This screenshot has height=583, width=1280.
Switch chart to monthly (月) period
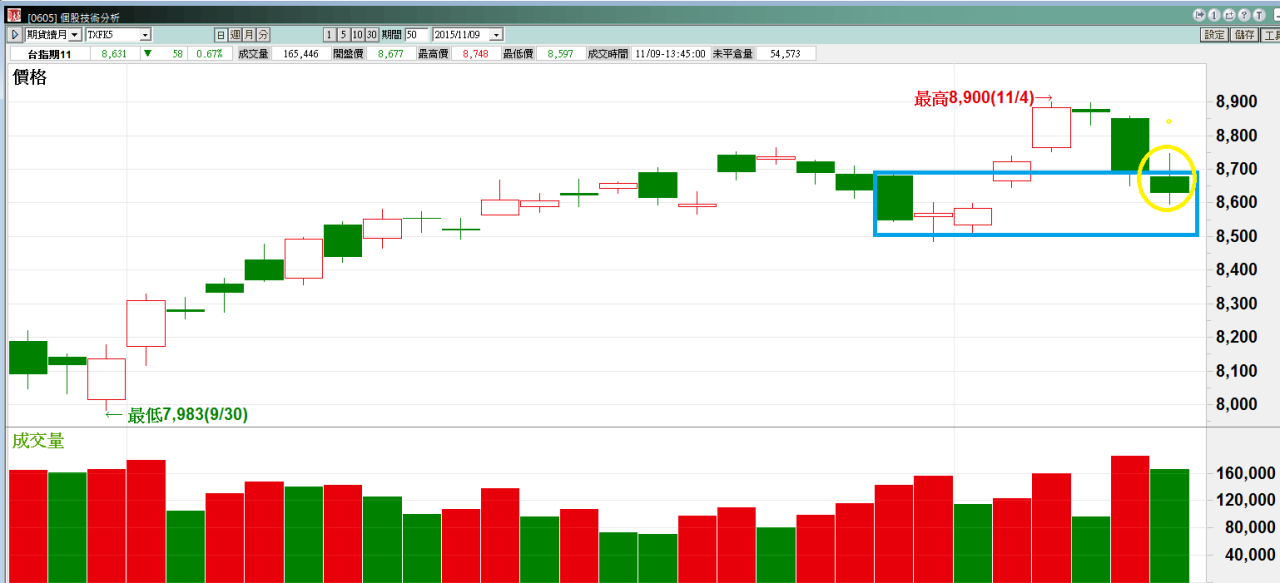click(x=249, y=35)
